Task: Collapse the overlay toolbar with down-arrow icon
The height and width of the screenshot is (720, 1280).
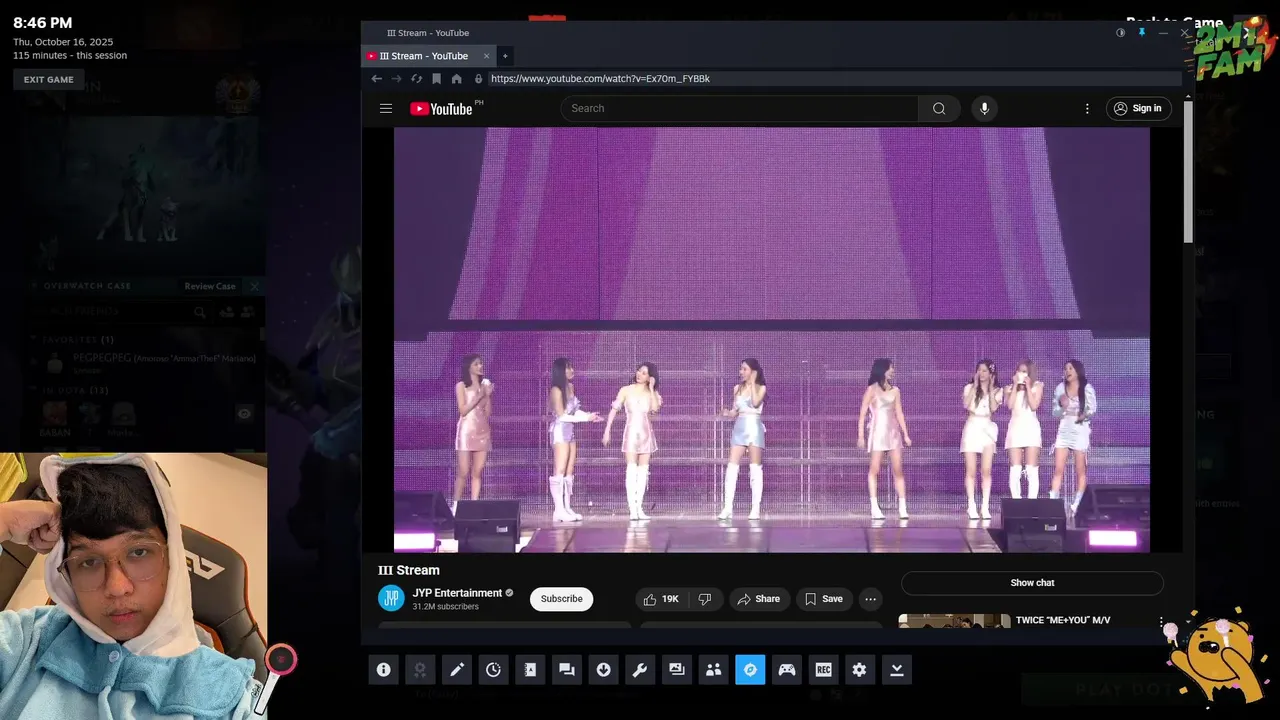Action: [897, 670]
